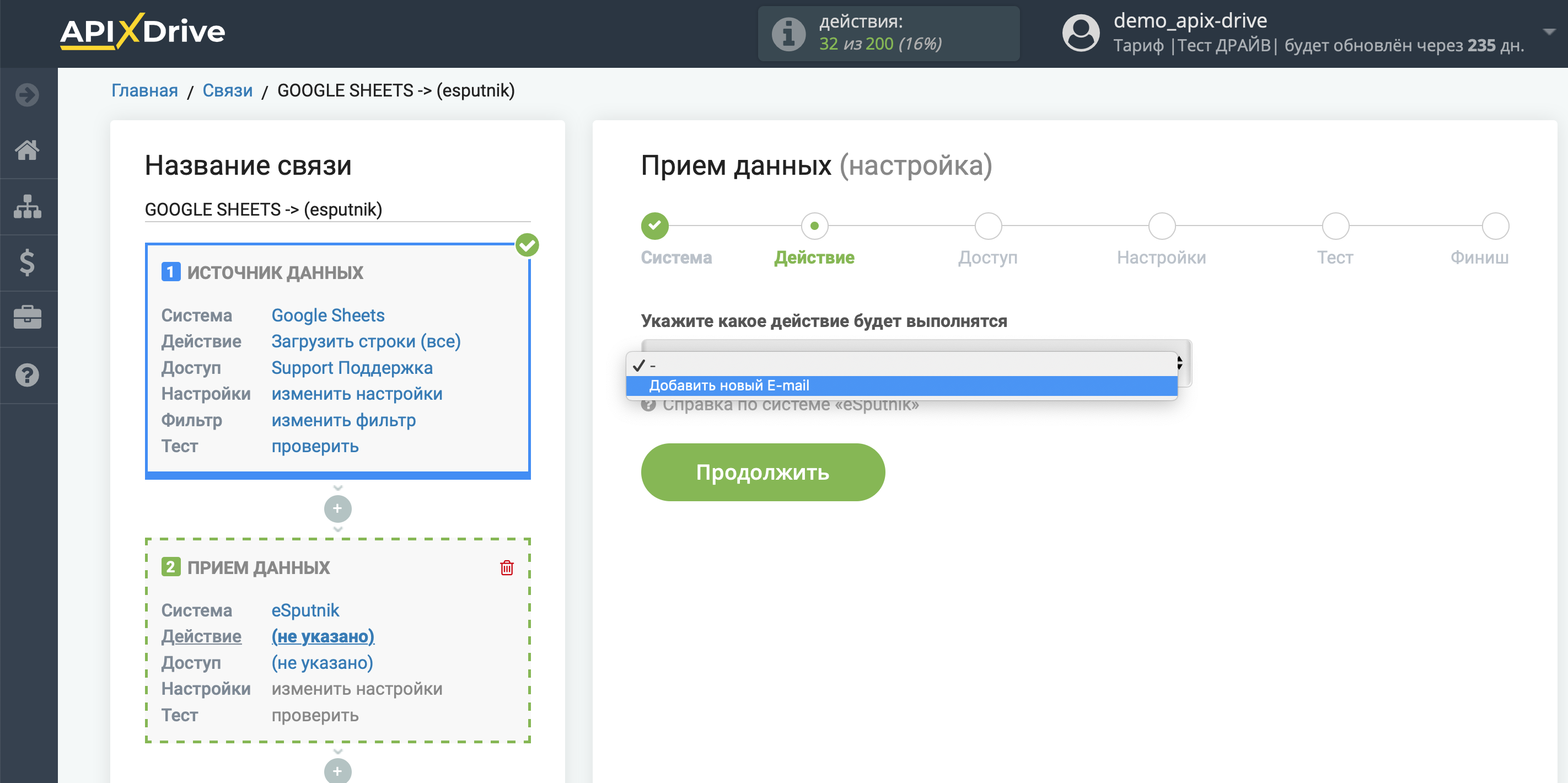Click the actions info icon
1568x783 pixels.
tap(789, 34)
